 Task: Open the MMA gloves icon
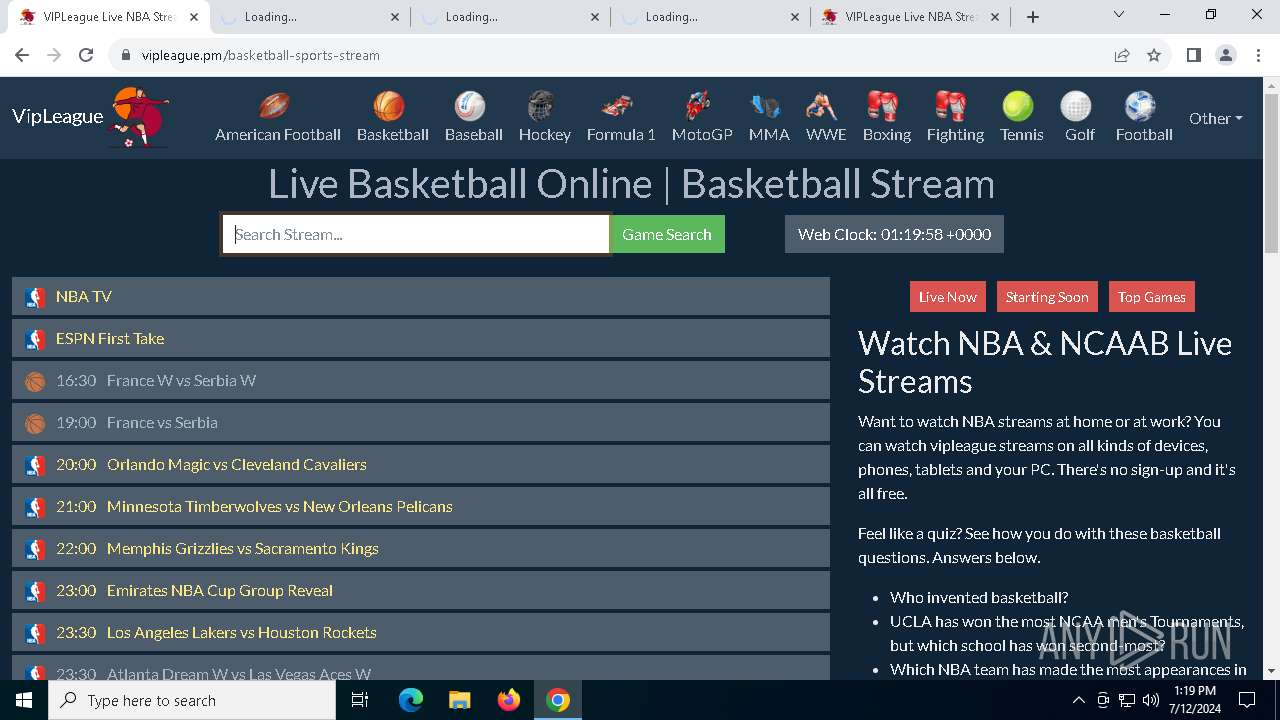(765, 105)
